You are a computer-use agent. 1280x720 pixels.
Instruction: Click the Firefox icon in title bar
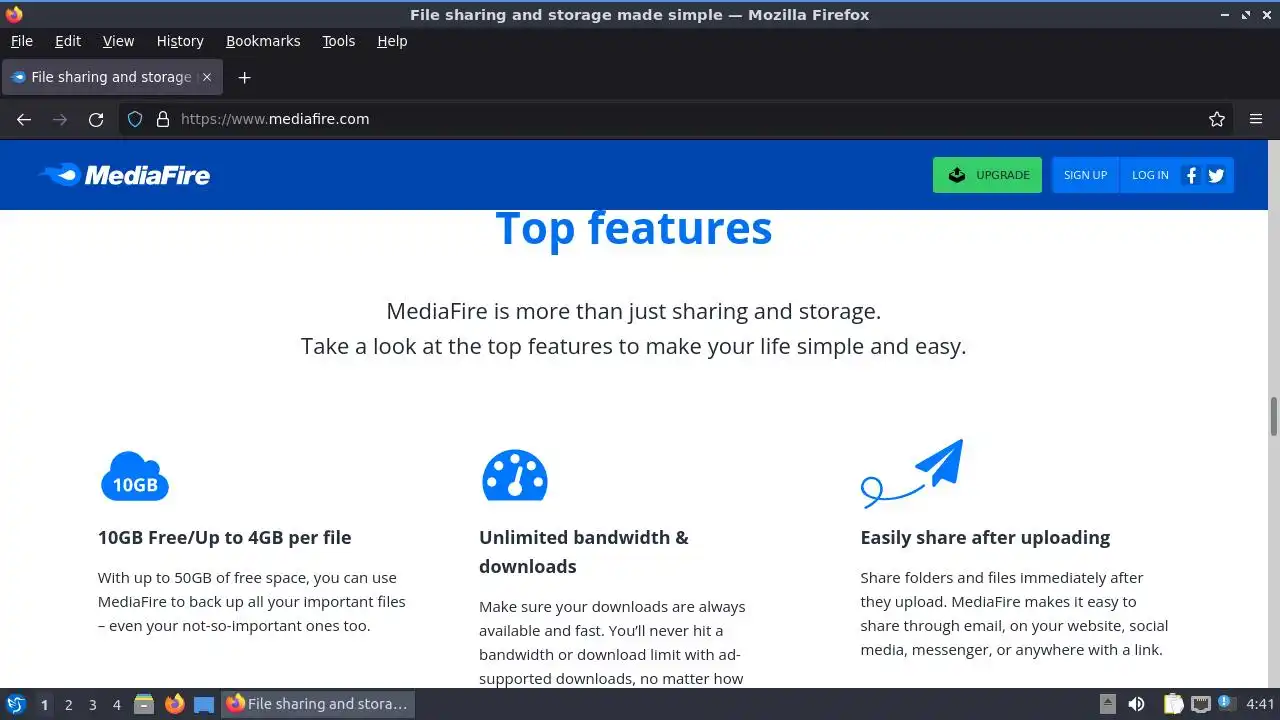(x=14, y=14)
